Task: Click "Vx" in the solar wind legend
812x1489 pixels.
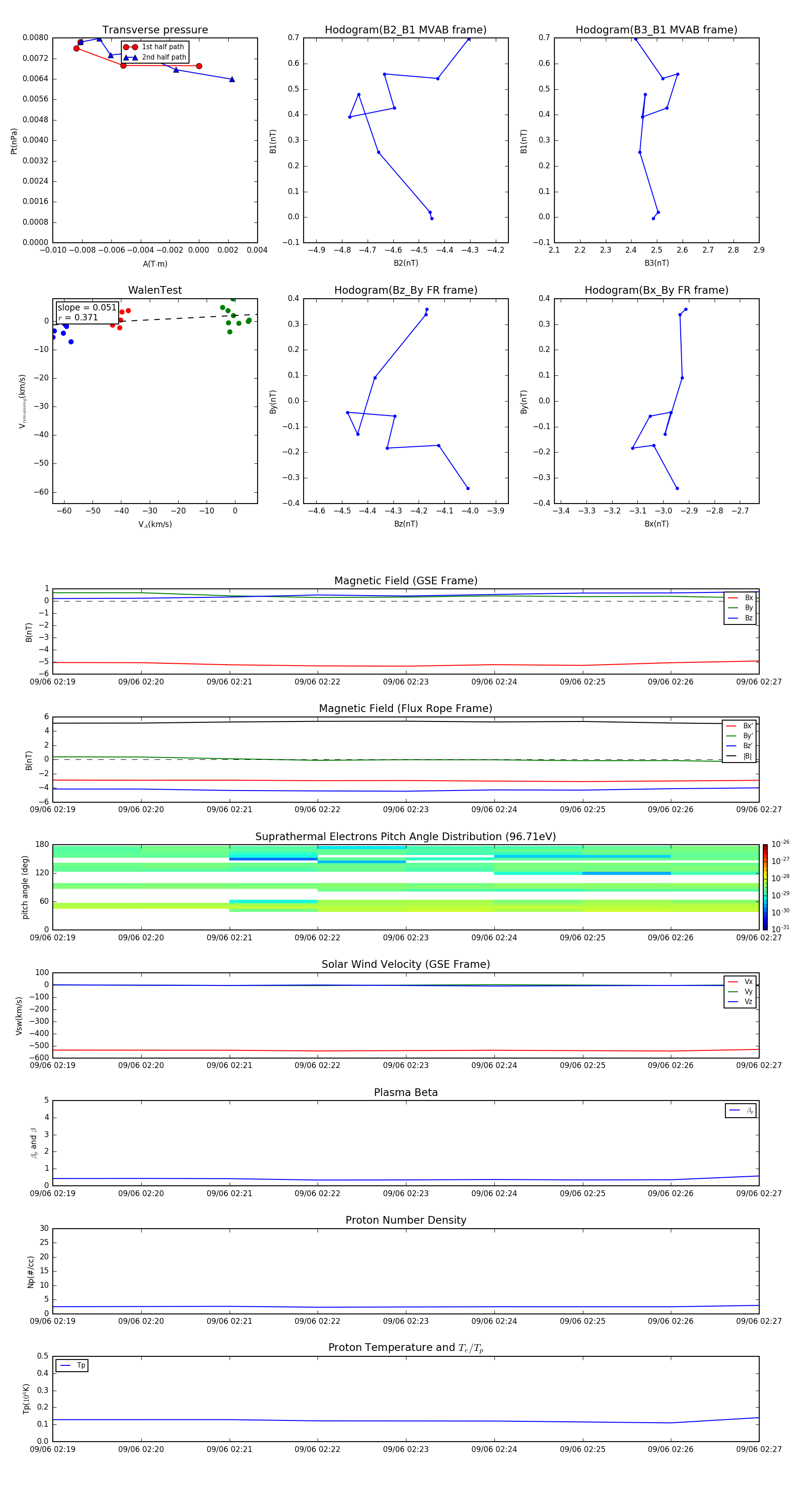Action: tap(748, 982)
